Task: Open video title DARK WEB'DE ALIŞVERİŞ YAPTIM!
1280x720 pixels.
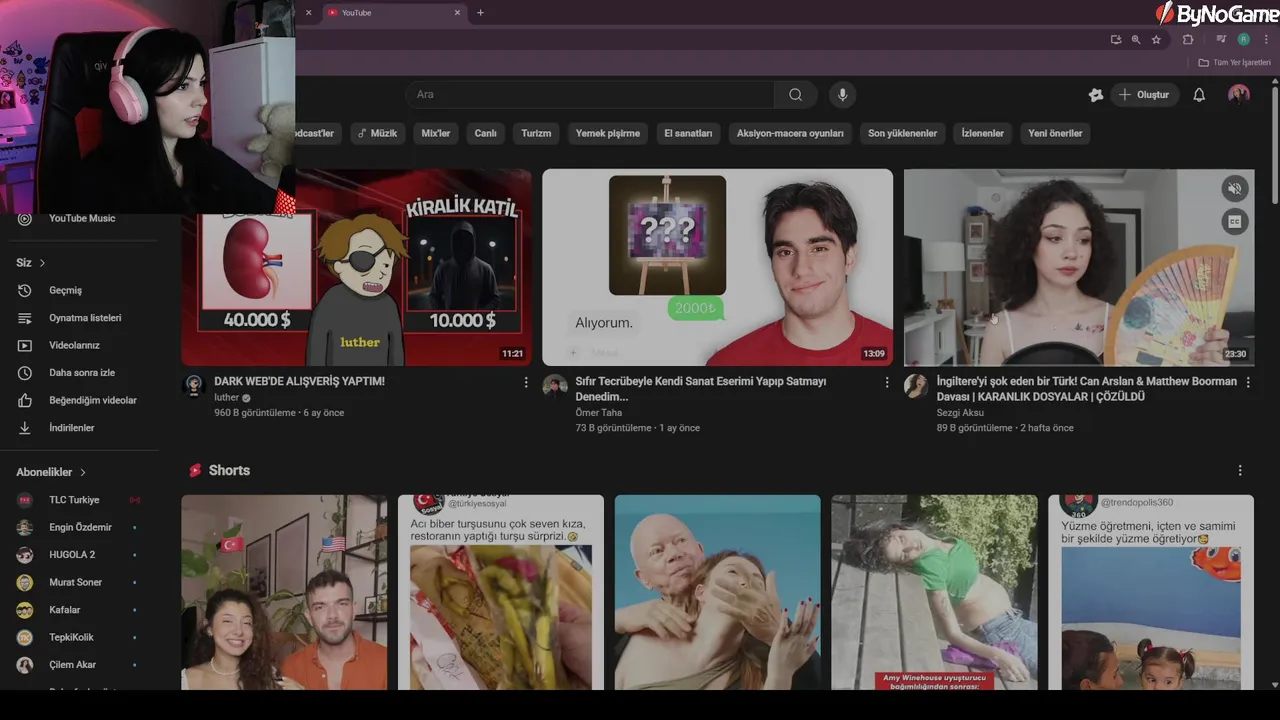Action: (x=299, y=381)
